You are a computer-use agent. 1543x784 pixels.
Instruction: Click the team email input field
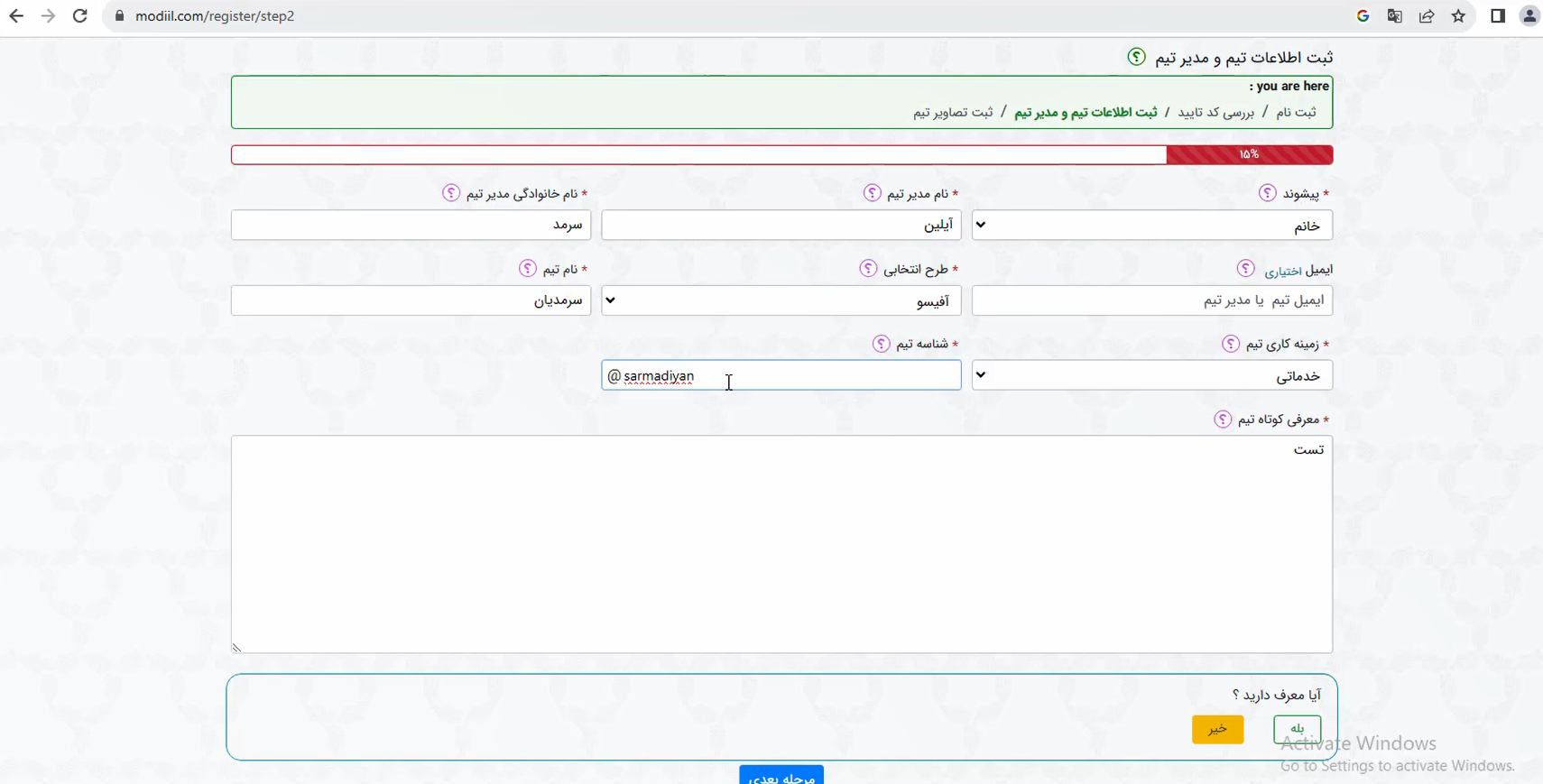pyautogui.click(x=1151, y=300)
